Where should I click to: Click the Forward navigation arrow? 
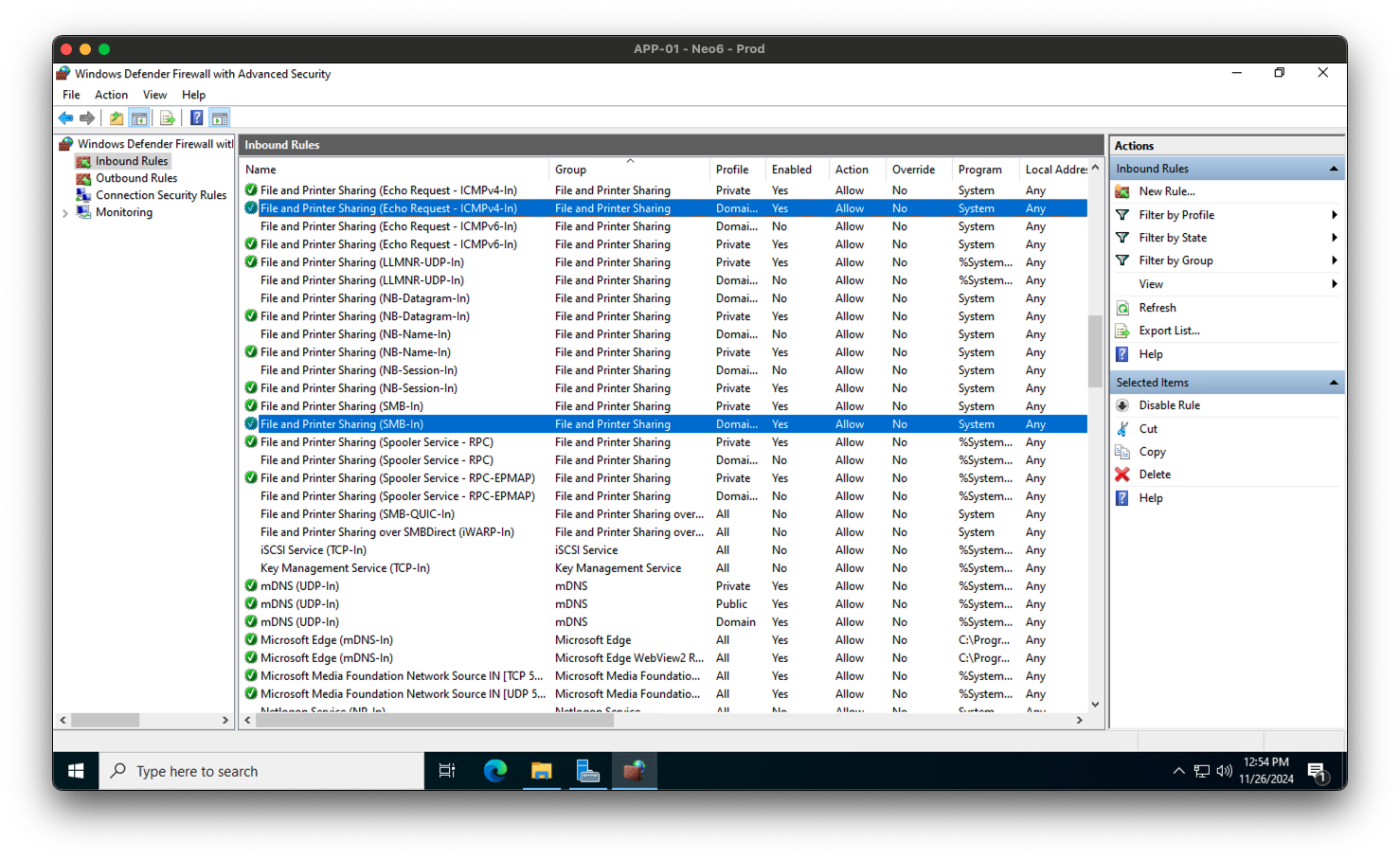click(x=87, y=117)
